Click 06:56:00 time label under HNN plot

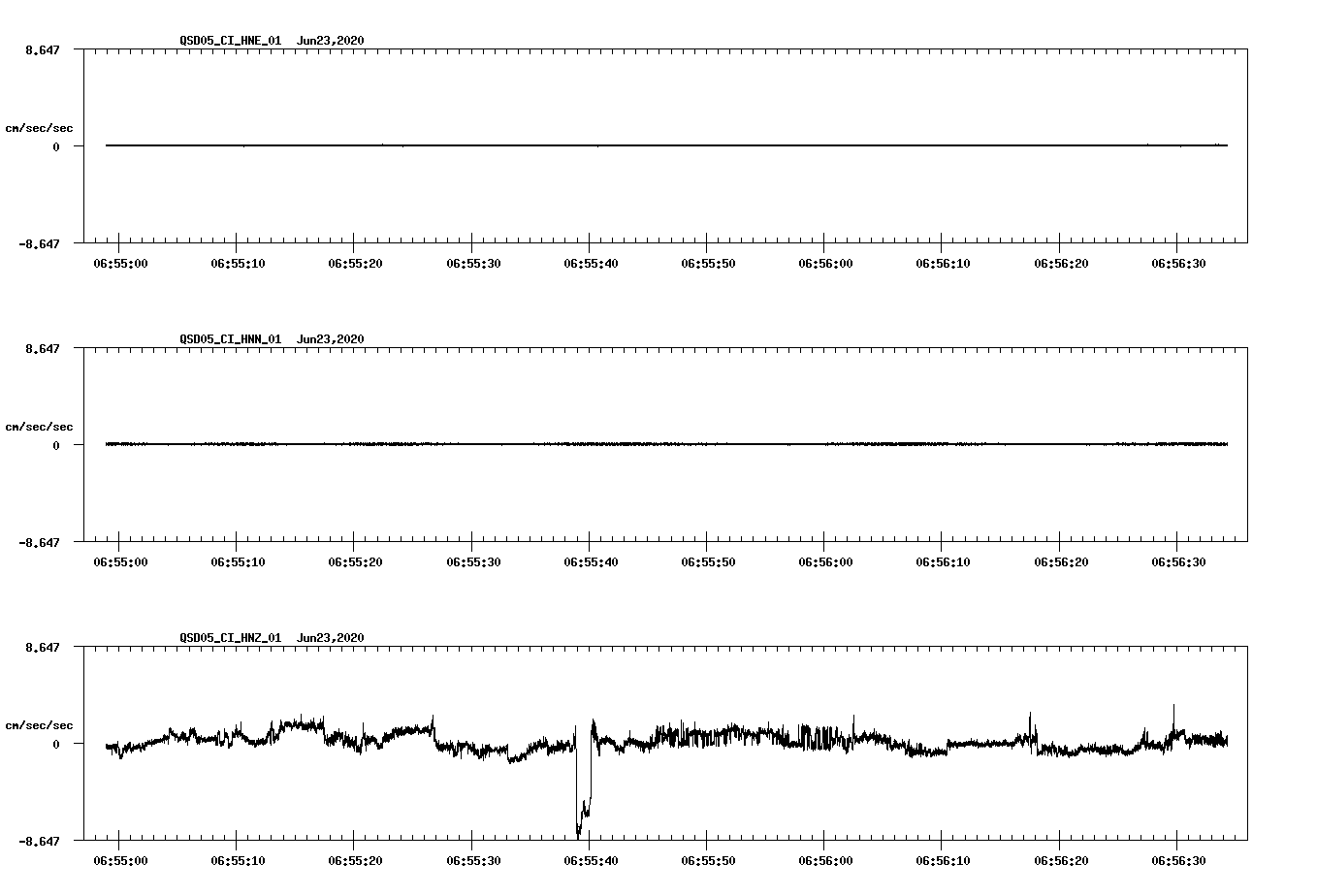(x=826, y=562)
